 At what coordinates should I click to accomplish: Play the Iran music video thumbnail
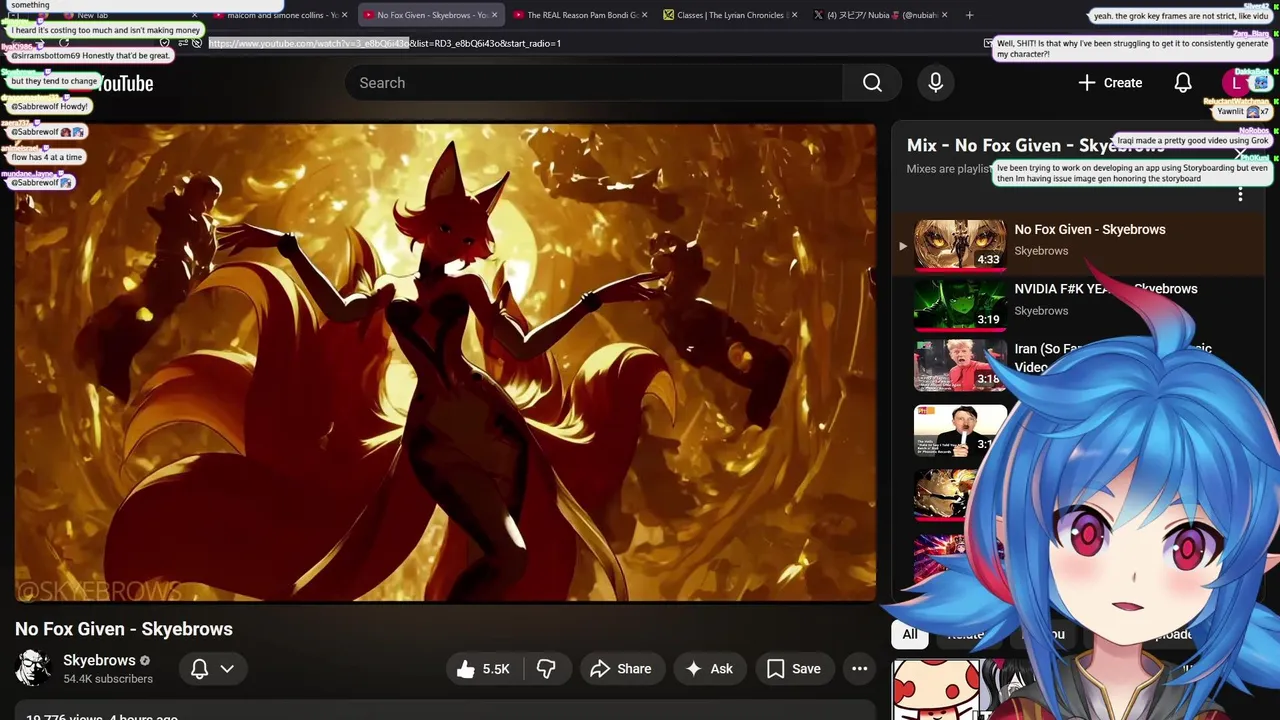960,364
